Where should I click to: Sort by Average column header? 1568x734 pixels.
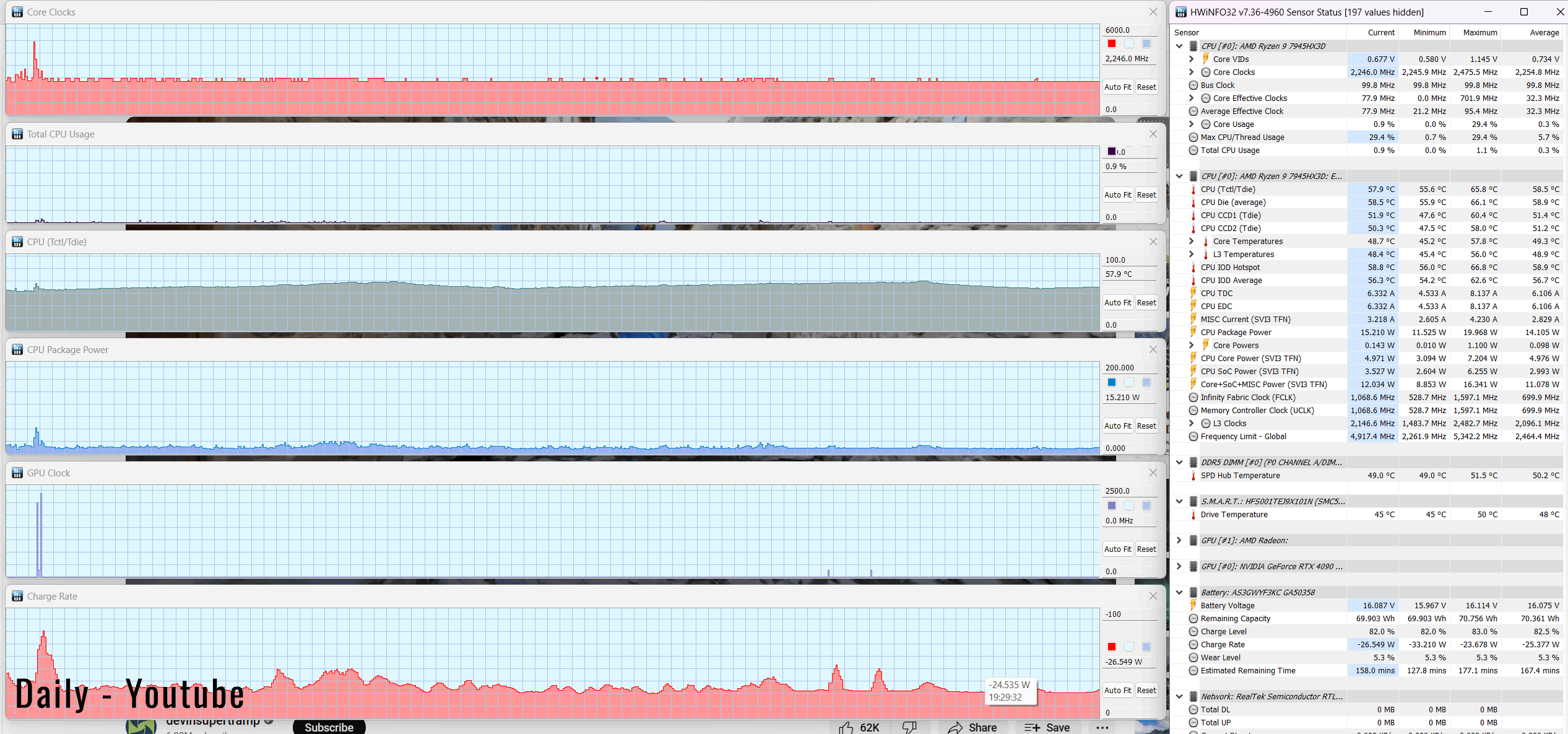tap(1532, 32)
